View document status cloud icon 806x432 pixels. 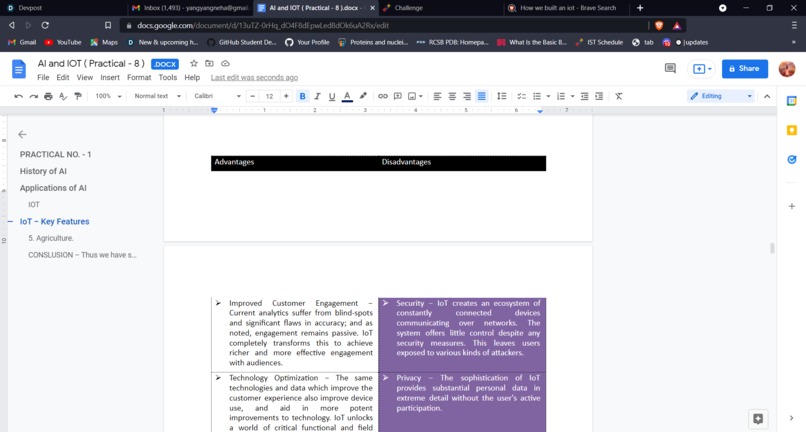pyautogui.click(x=225, y=63)
